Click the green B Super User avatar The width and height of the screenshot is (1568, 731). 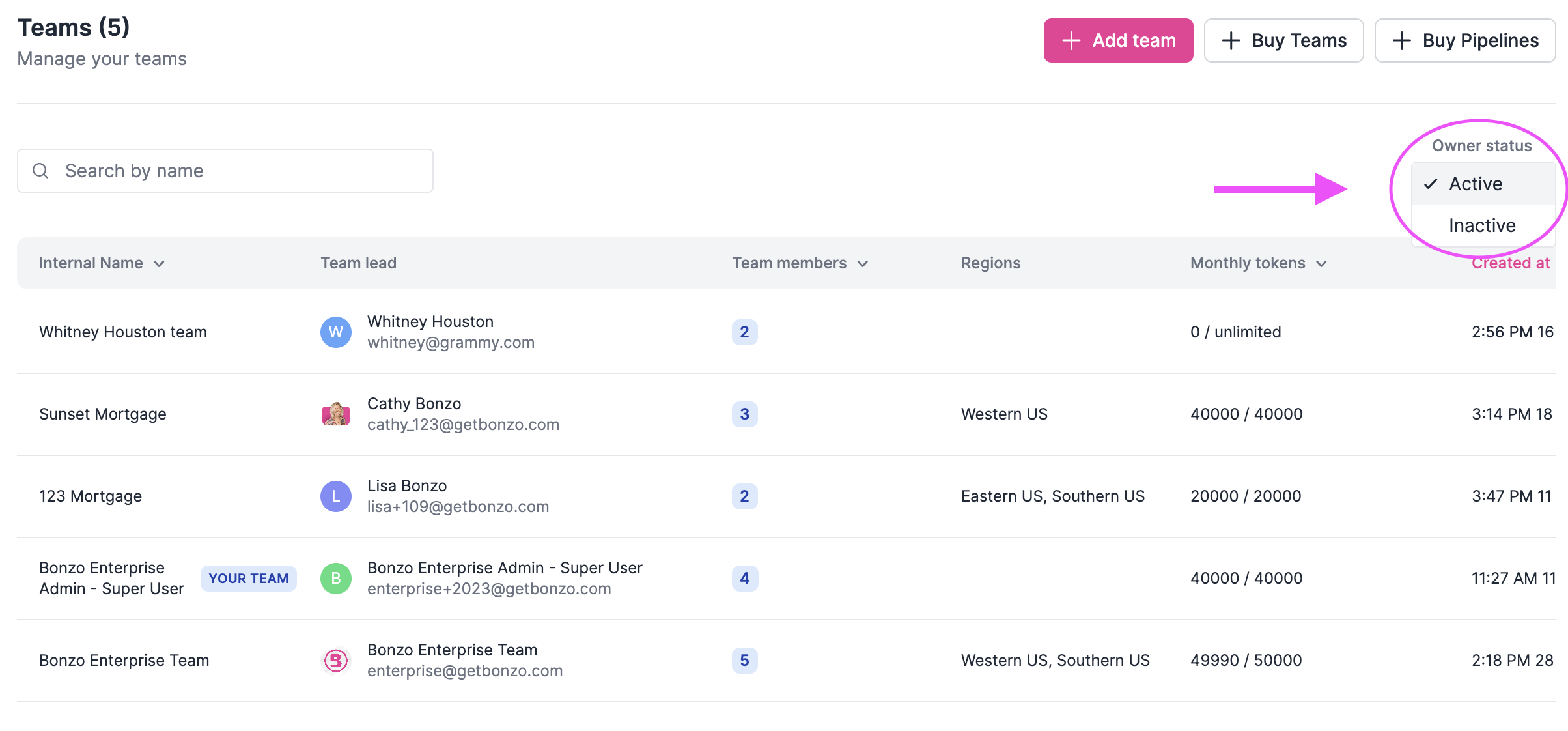pyautogui.click(x=335, y=578)
